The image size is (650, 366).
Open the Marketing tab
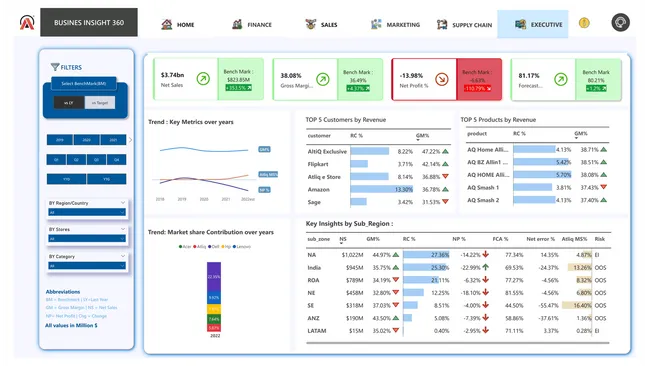[x=395, y=24]
